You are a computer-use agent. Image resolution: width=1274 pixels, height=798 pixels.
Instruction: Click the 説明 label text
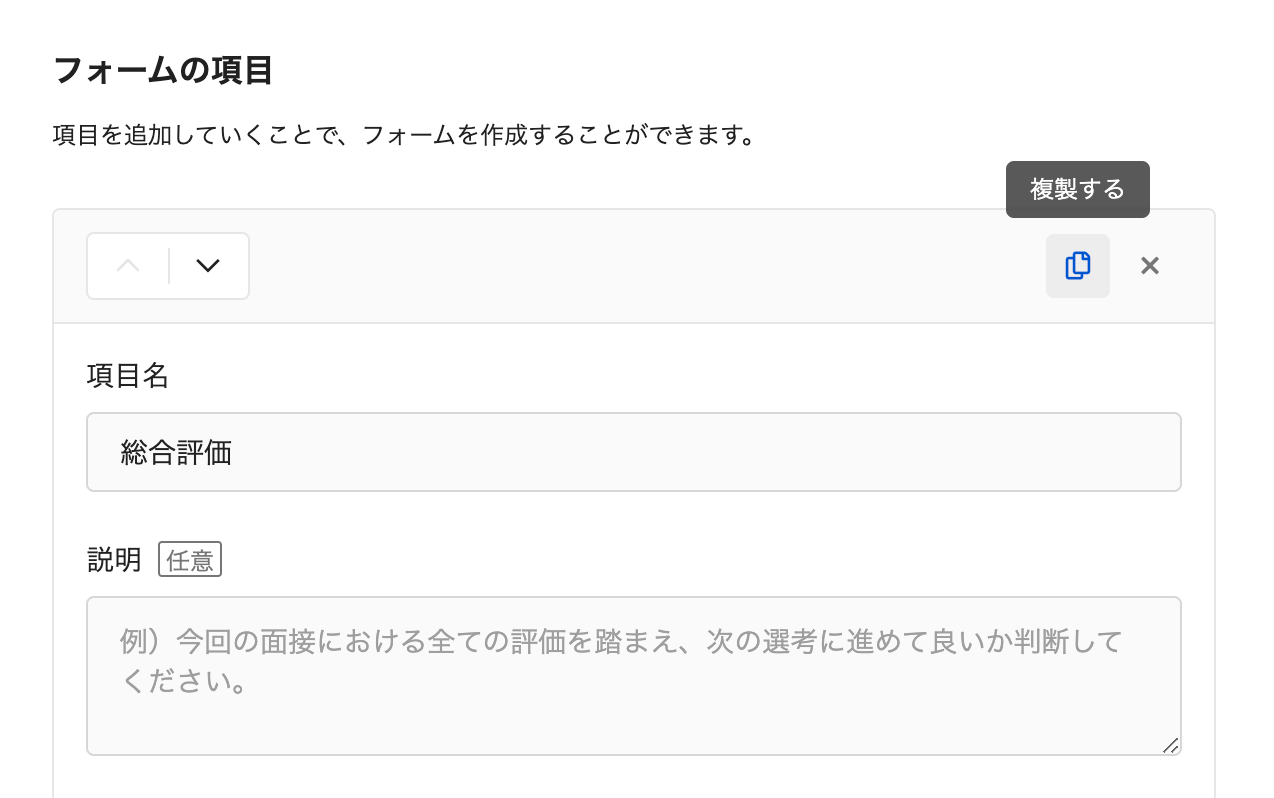click(x=115, y=560)
